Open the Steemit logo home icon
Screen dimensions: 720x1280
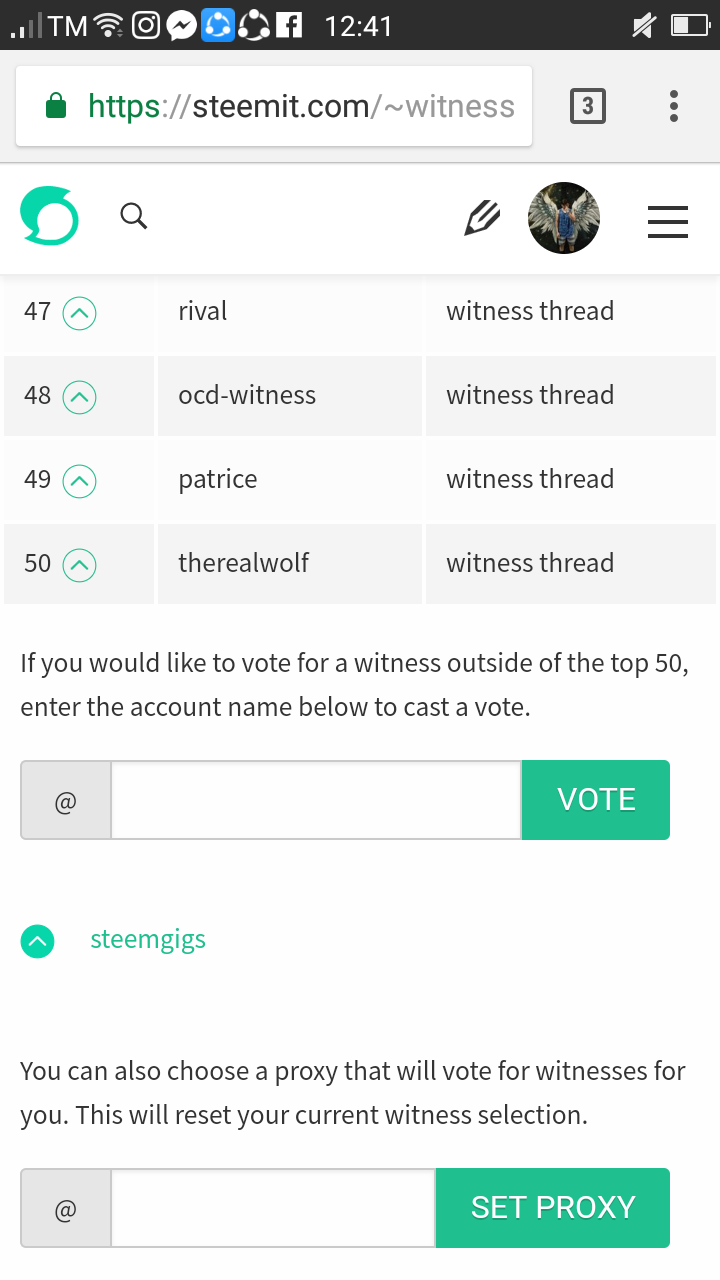(x=49, y=216)
